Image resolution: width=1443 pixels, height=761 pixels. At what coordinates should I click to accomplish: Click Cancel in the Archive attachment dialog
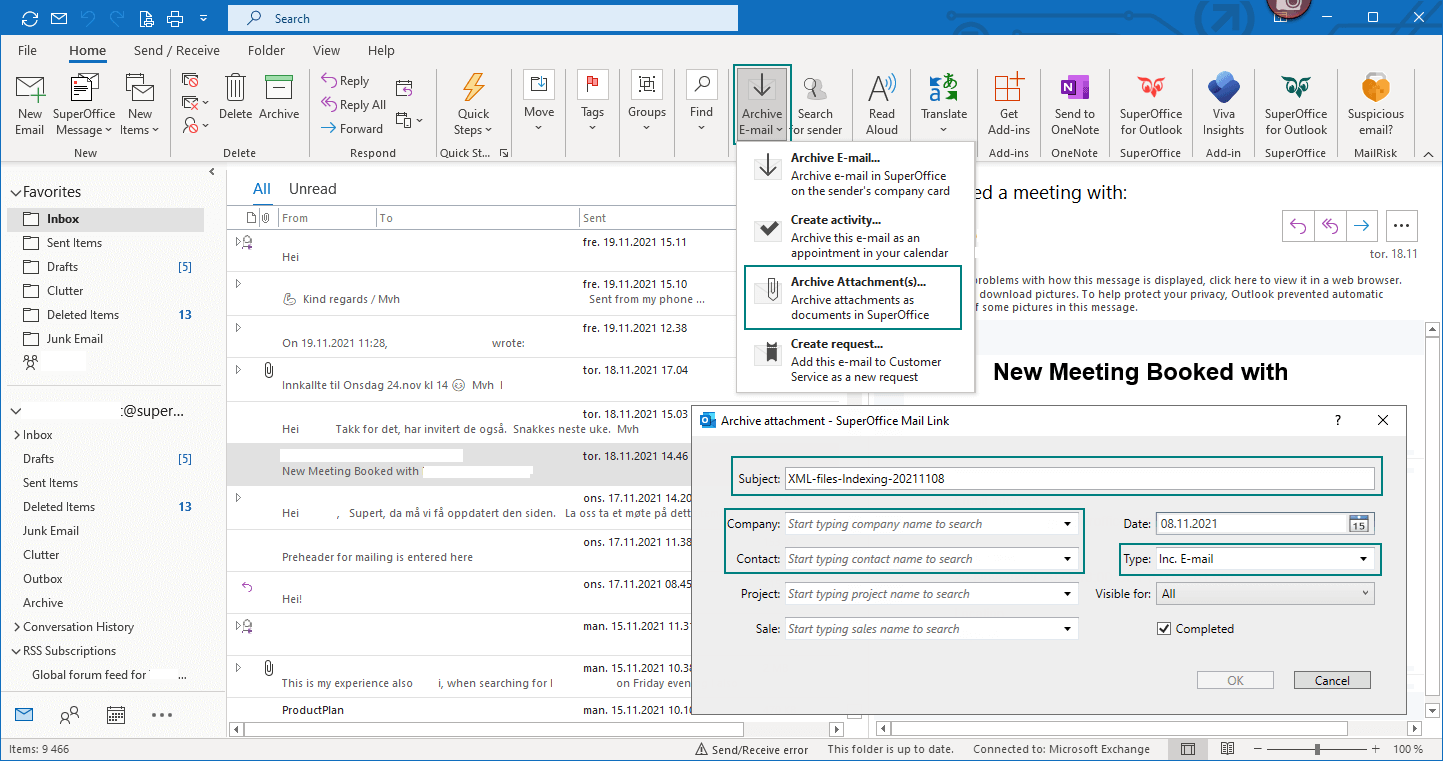click(x=1332, y=680)
